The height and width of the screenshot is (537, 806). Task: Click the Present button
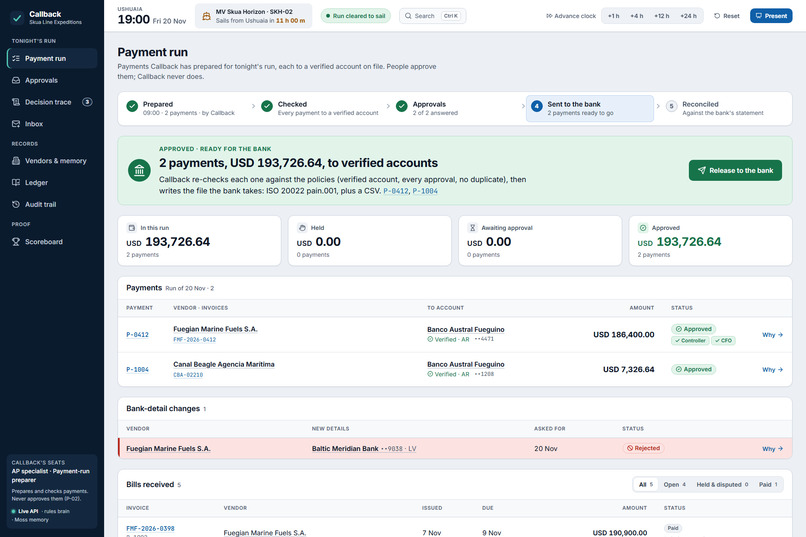click(x=771, y=16)
